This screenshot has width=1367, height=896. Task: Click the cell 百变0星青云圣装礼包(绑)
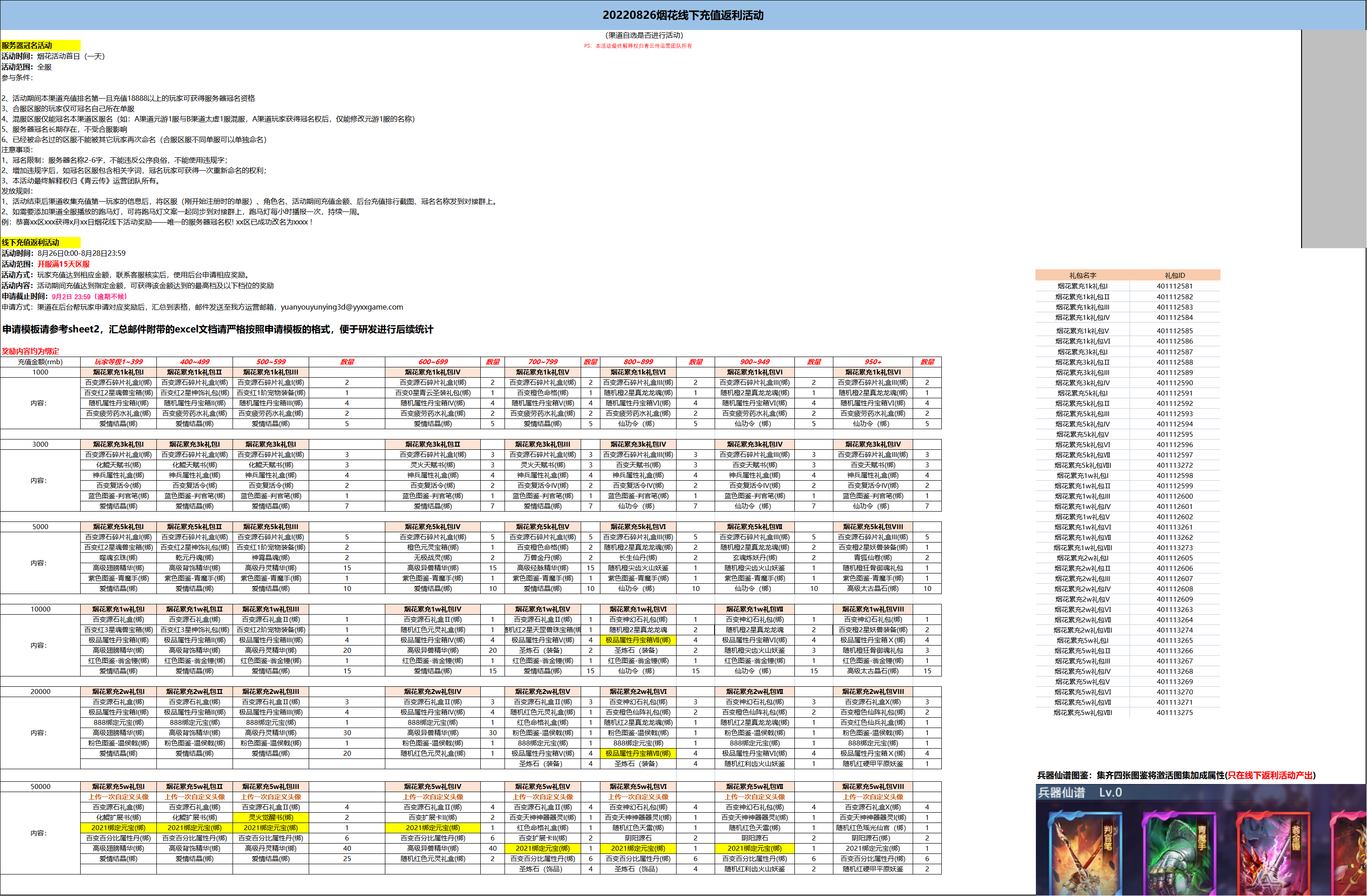pyautogui.click(x=432, y=393)
